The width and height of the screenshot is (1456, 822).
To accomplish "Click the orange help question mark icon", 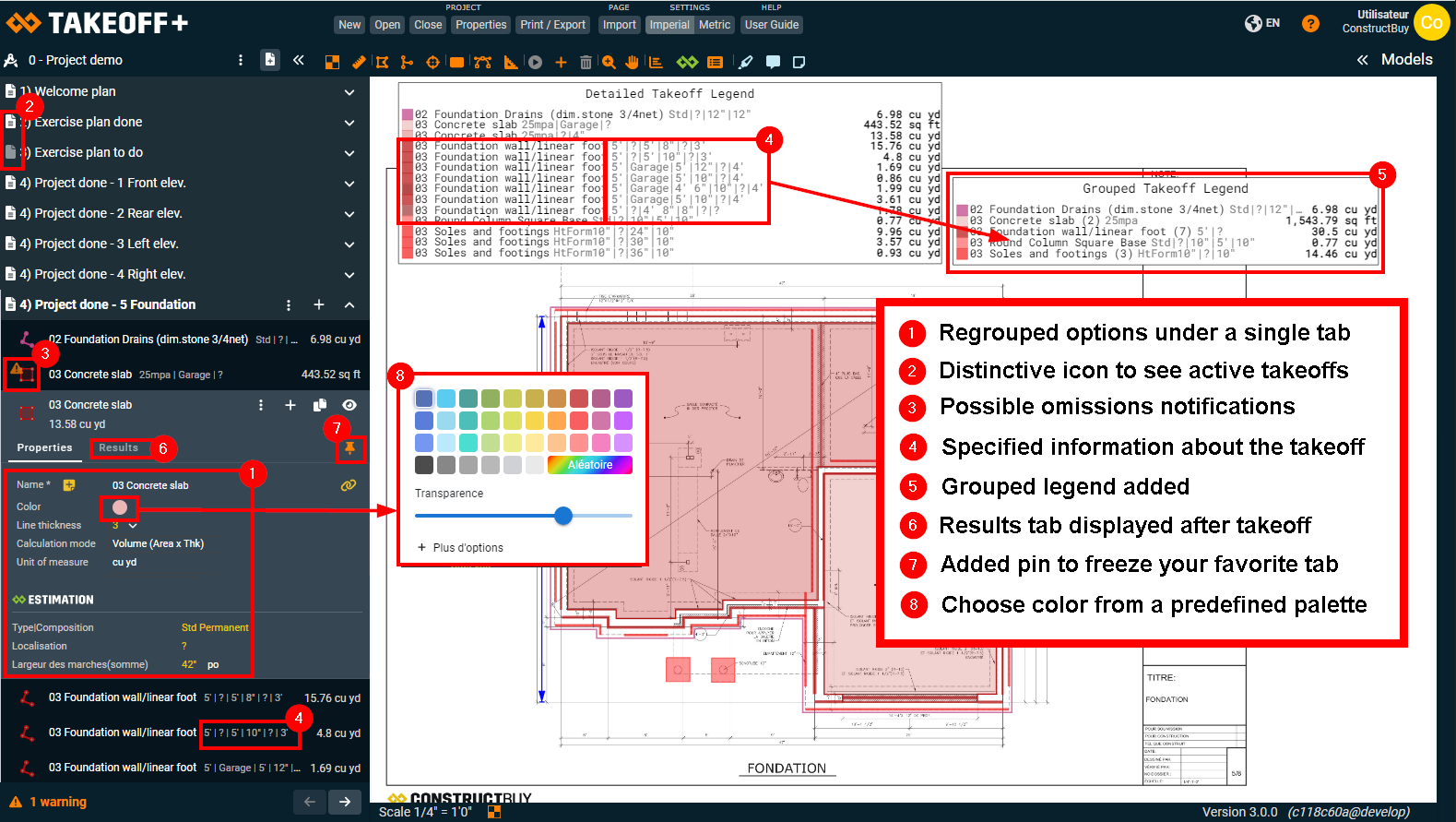I will coord(1310,23).
